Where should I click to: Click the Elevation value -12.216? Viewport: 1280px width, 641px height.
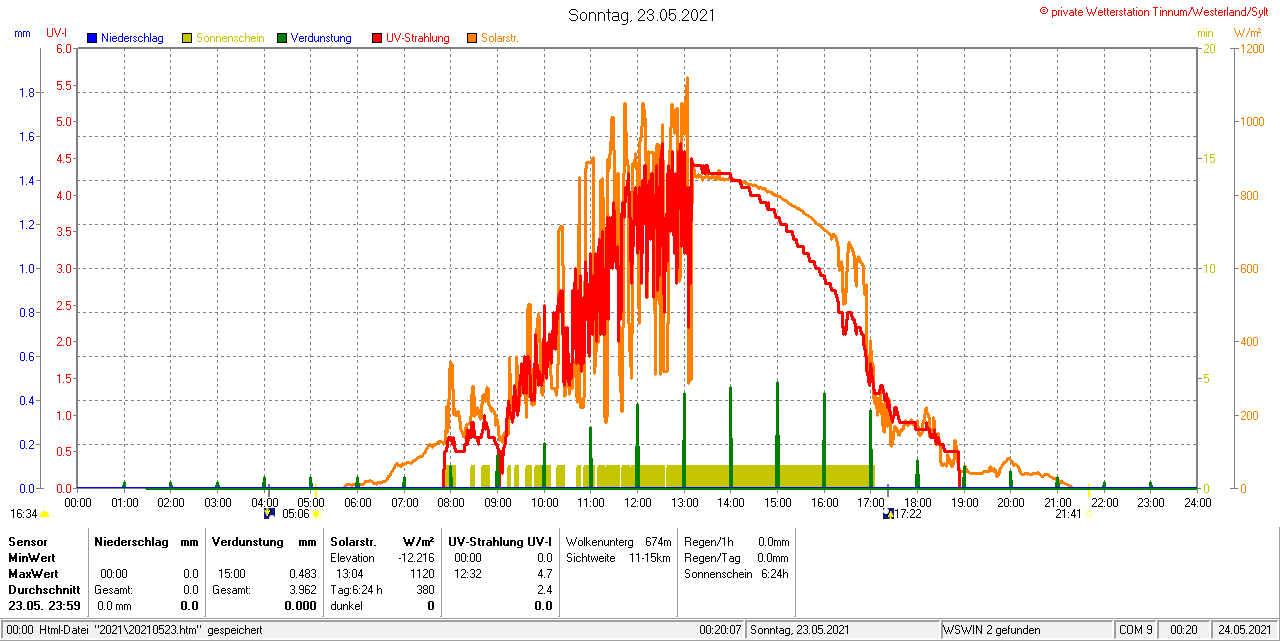tap(415, 558)
